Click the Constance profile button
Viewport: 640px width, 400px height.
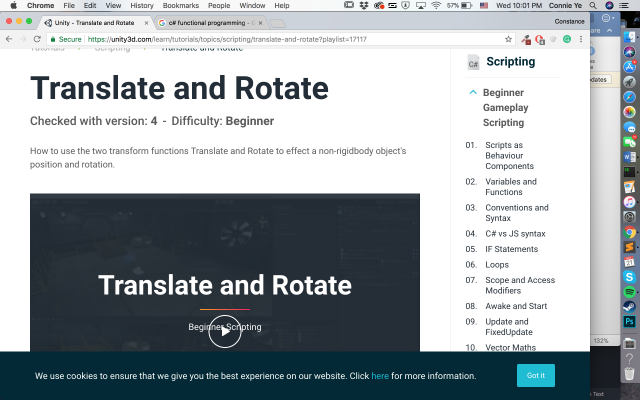(569, 21)
